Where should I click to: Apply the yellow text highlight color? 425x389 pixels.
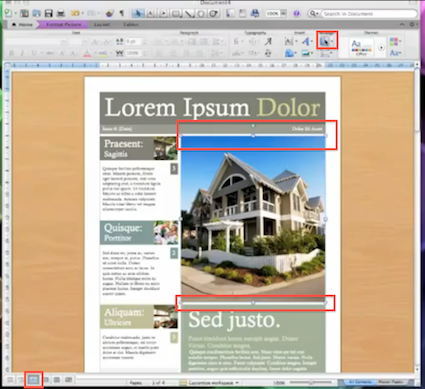click(103, 53)
